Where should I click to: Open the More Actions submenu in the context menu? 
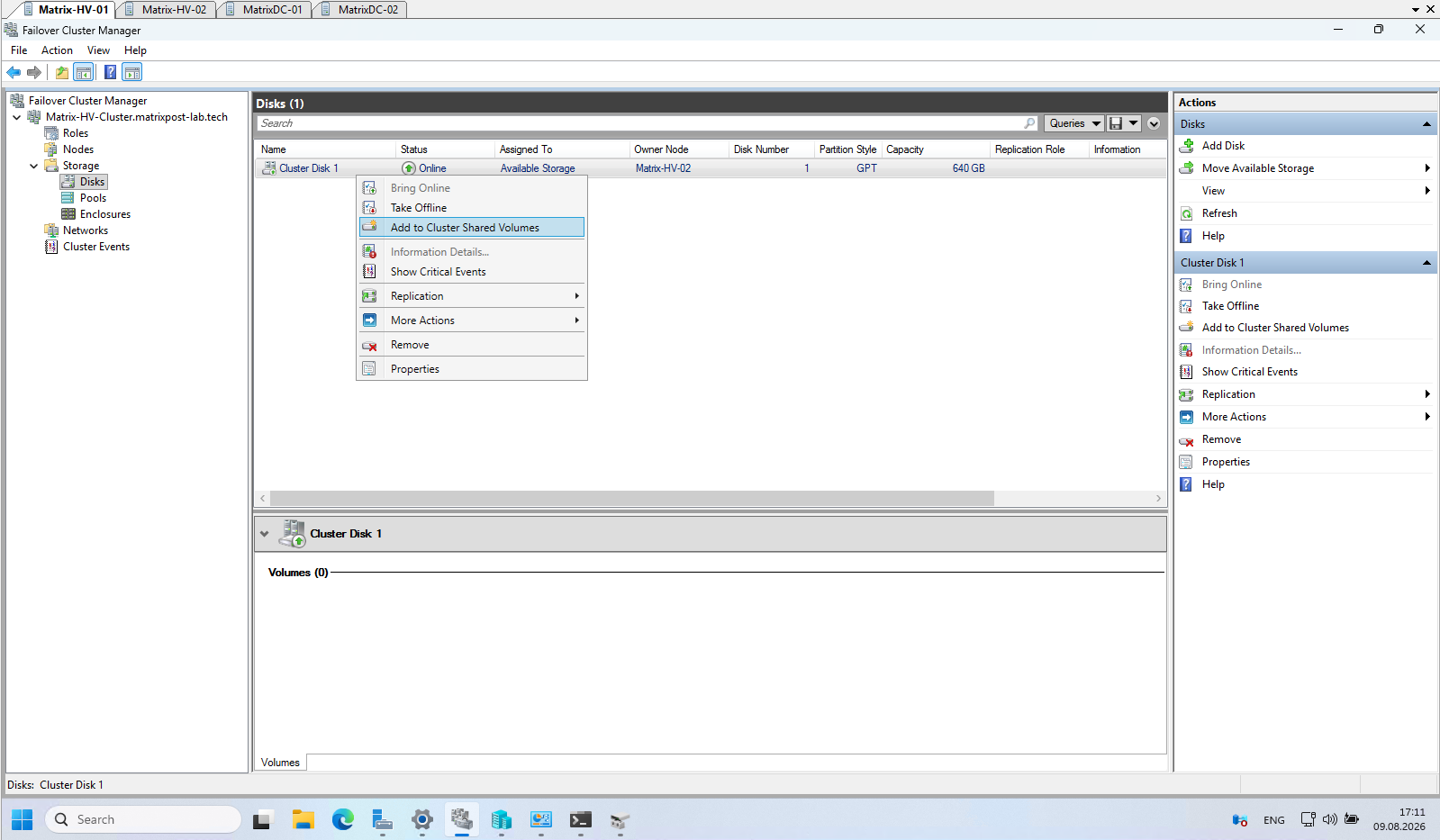pos(472,321)
